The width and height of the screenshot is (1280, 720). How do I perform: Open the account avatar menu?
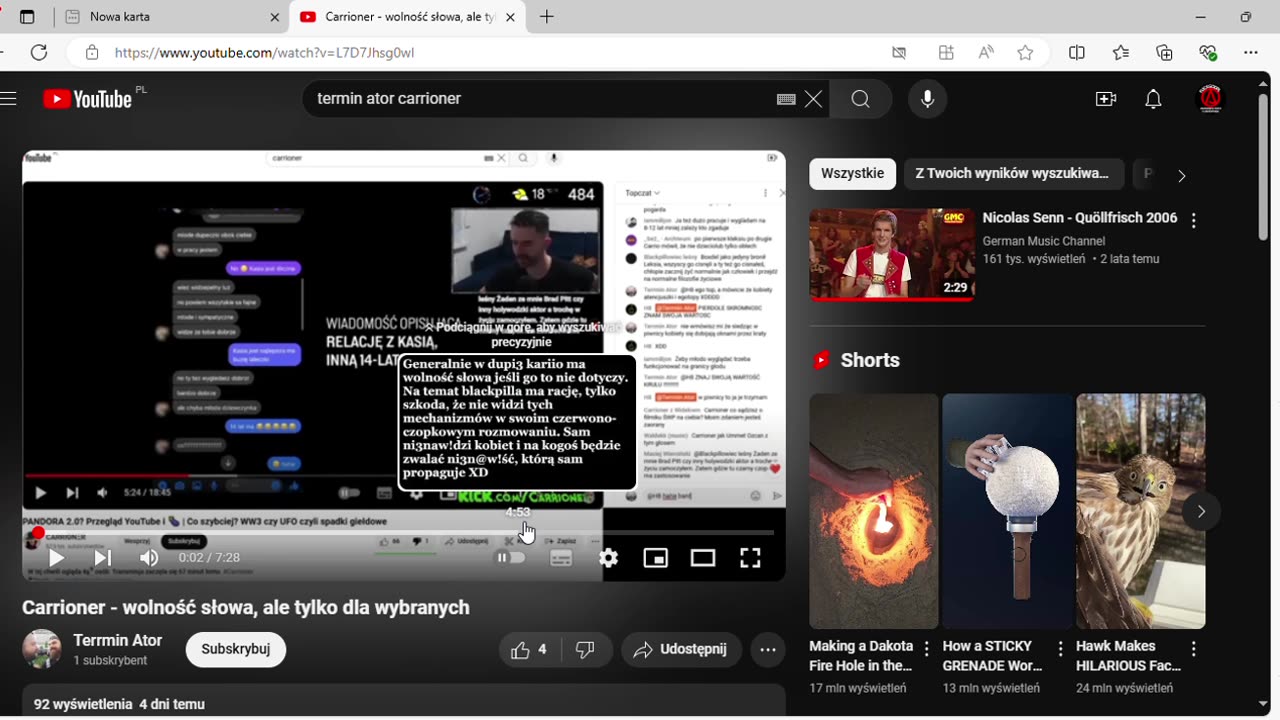tap(1211, 99)
